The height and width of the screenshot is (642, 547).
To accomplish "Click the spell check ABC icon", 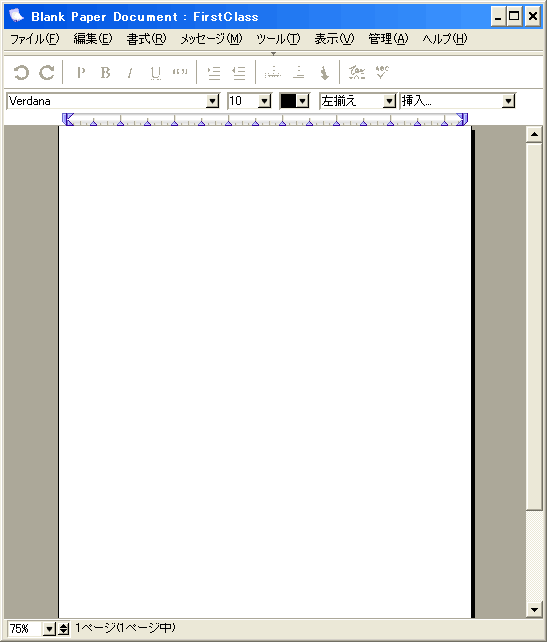I will pyautogui.click(x=382, y=72).
